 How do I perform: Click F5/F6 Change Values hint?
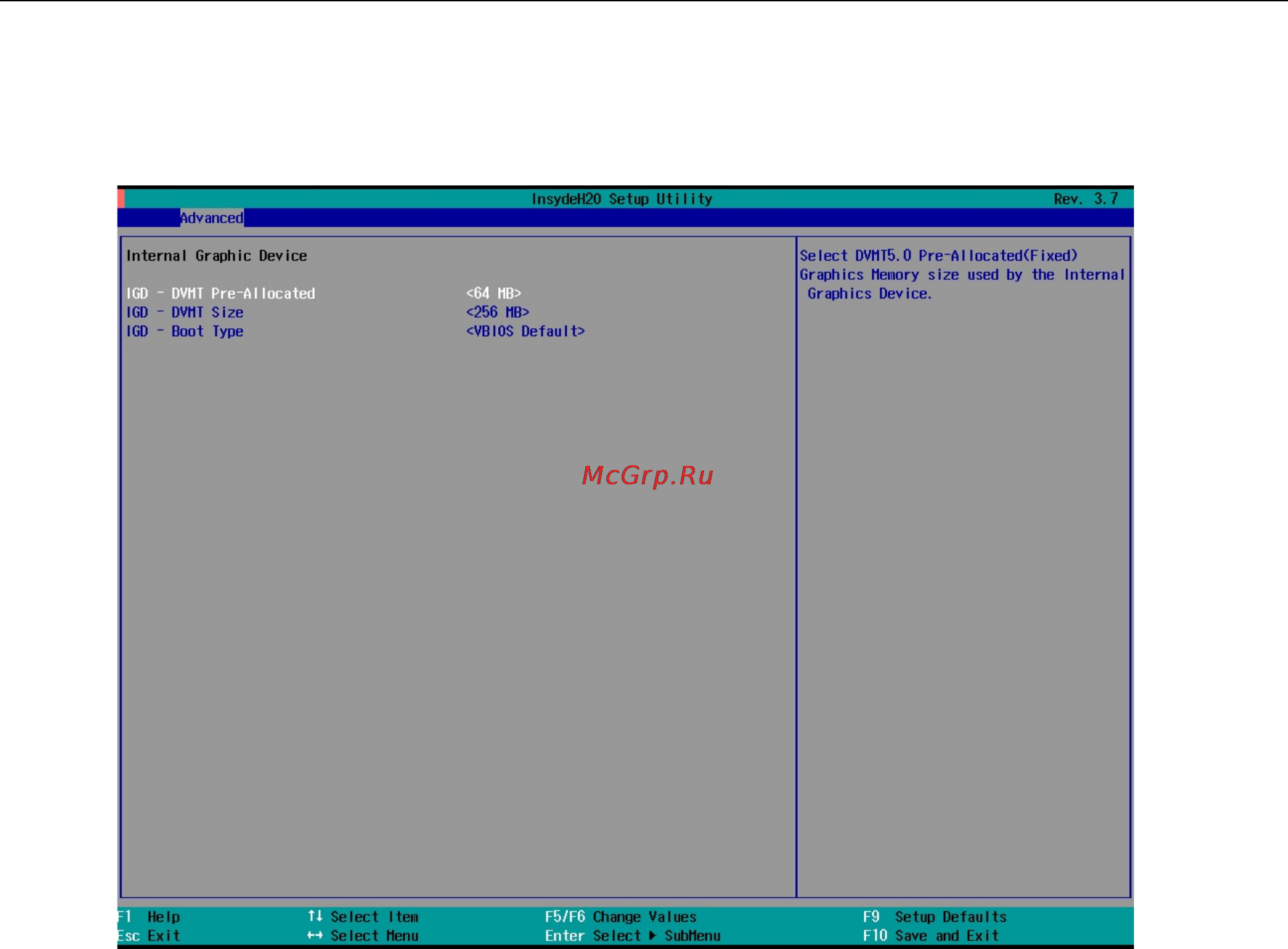[620, 917]
